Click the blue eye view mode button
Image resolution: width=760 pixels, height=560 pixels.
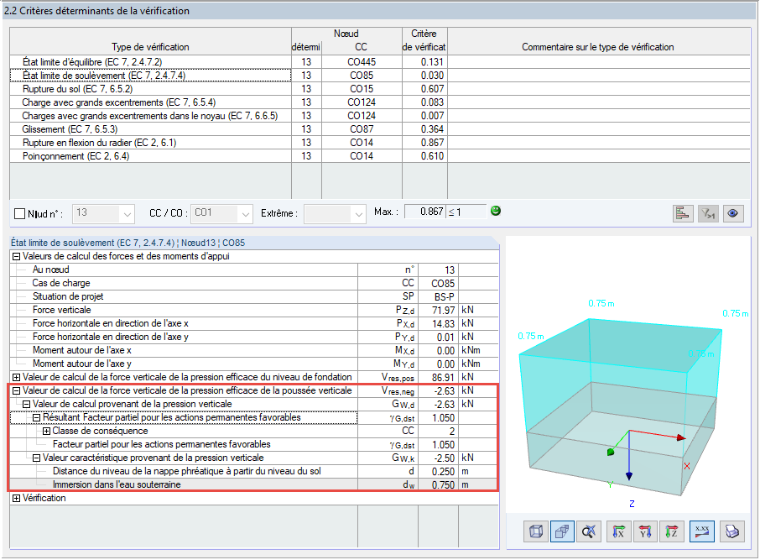pos(733,213)
